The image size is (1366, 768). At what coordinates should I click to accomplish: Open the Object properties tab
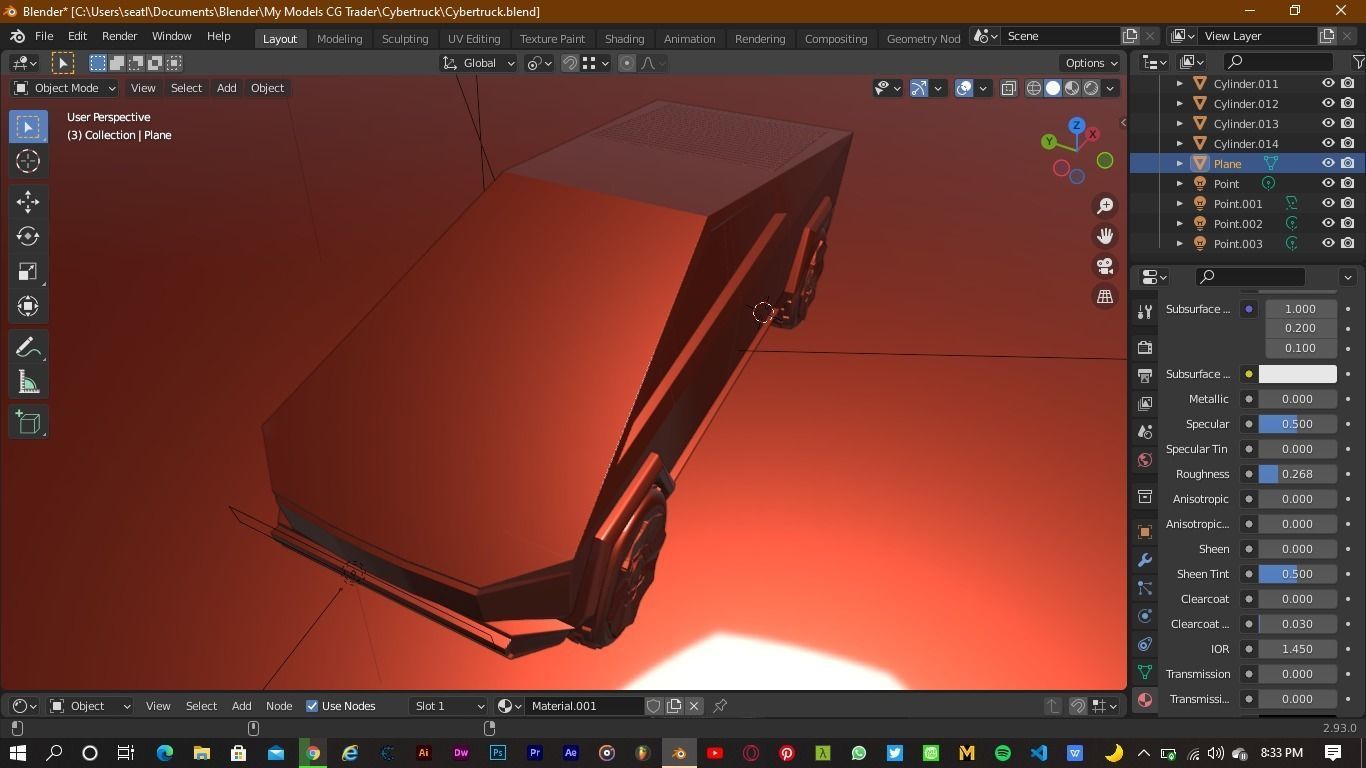click(1145, 531)
